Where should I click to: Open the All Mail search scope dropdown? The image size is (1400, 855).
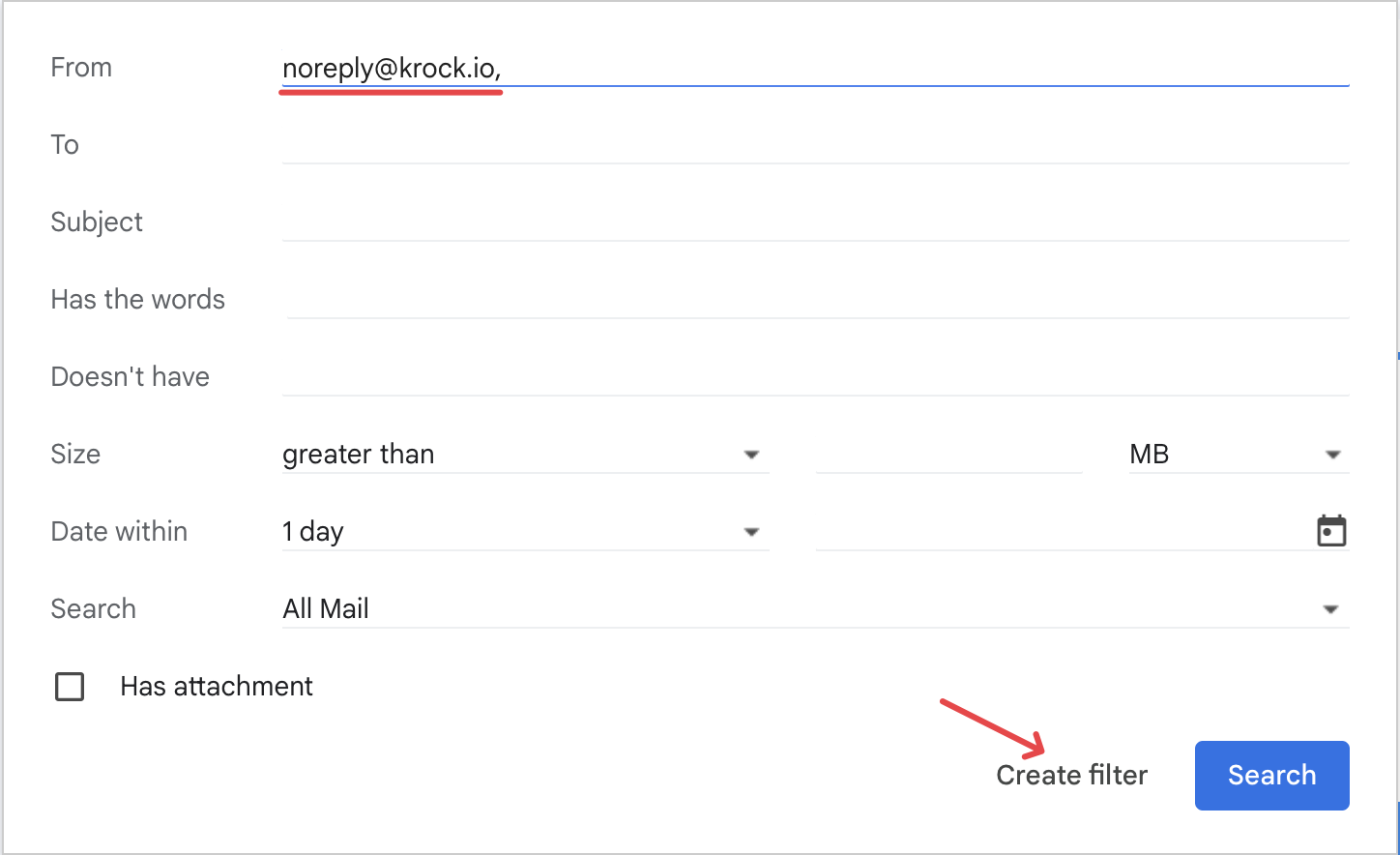click(x=815, y=608)
